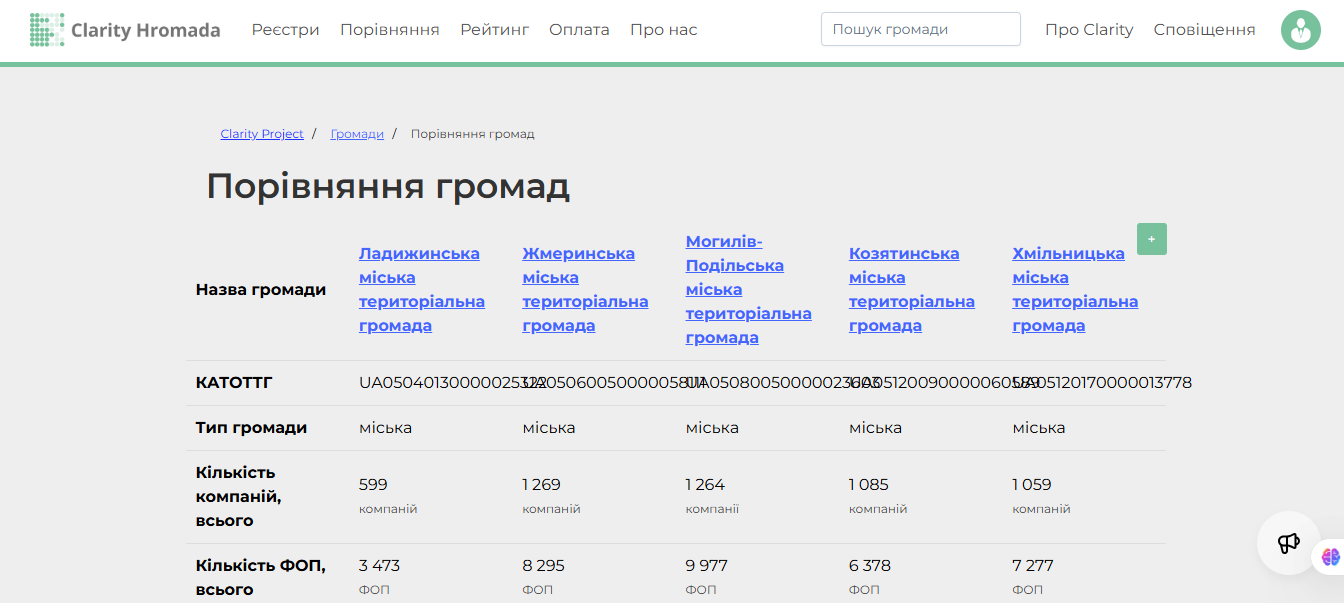Open Козятинська міська територіальна громада link
Screen dimensions: 1344x603
click(912, 290)
